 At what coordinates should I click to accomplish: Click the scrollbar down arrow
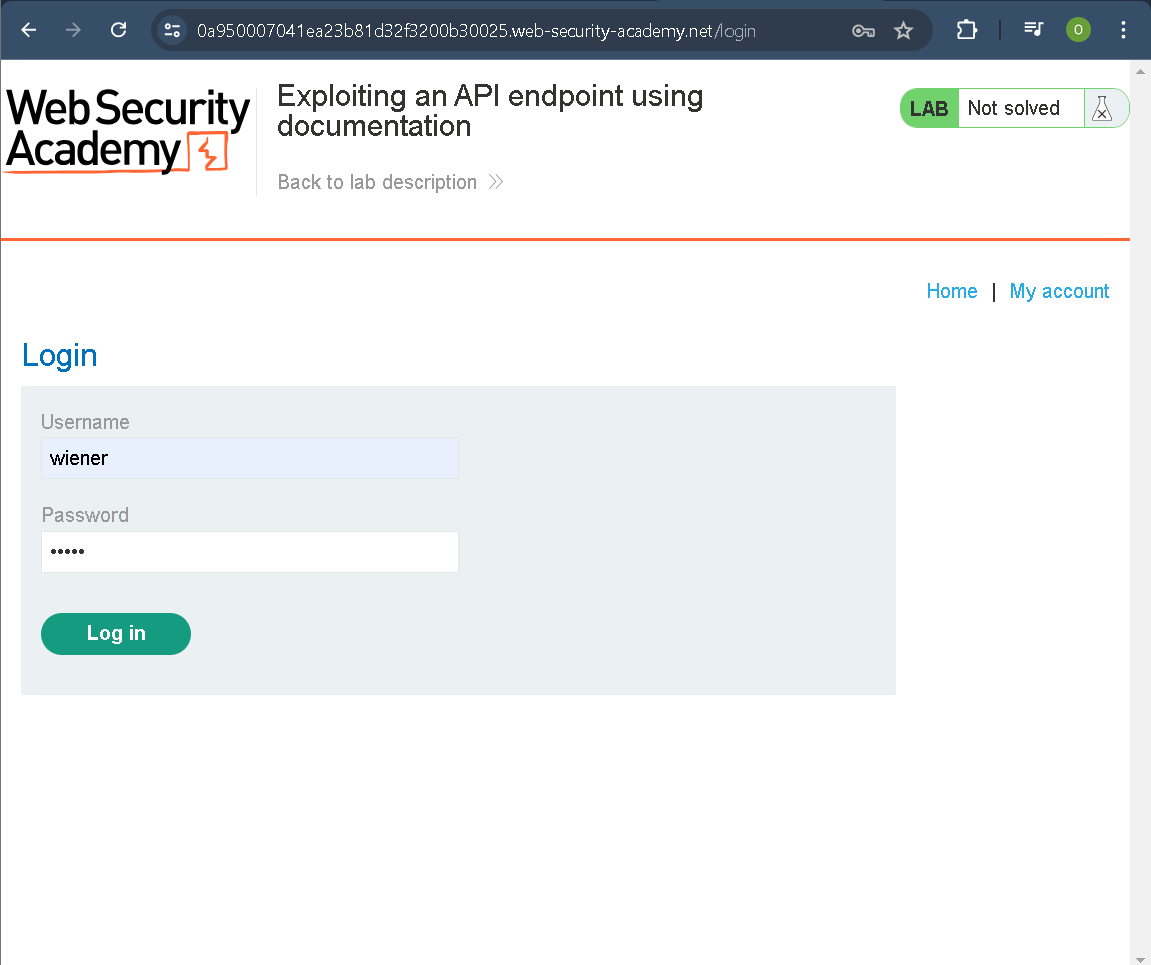pyautogui.click(x=1140, y=957)
